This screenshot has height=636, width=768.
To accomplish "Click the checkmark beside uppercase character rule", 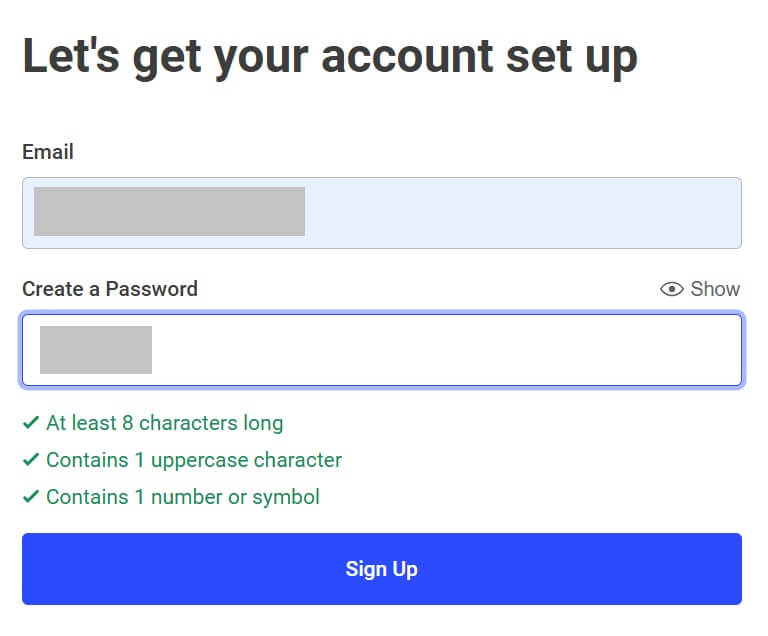I will click(31, 460).
